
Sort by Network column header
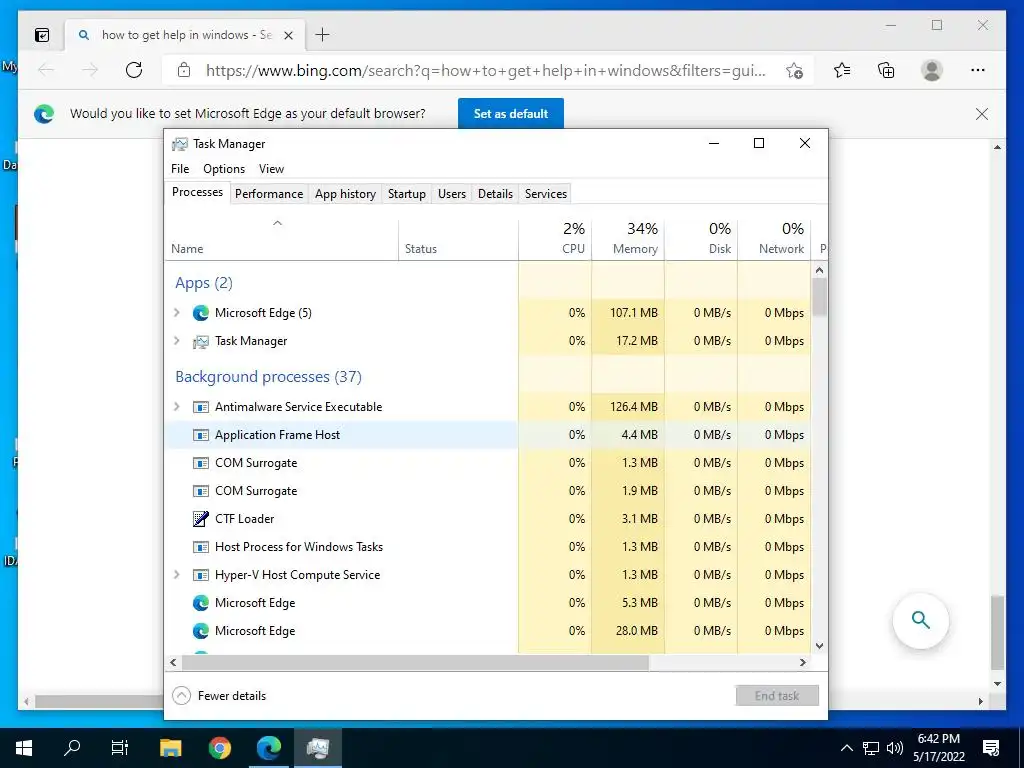pos(775,240)
